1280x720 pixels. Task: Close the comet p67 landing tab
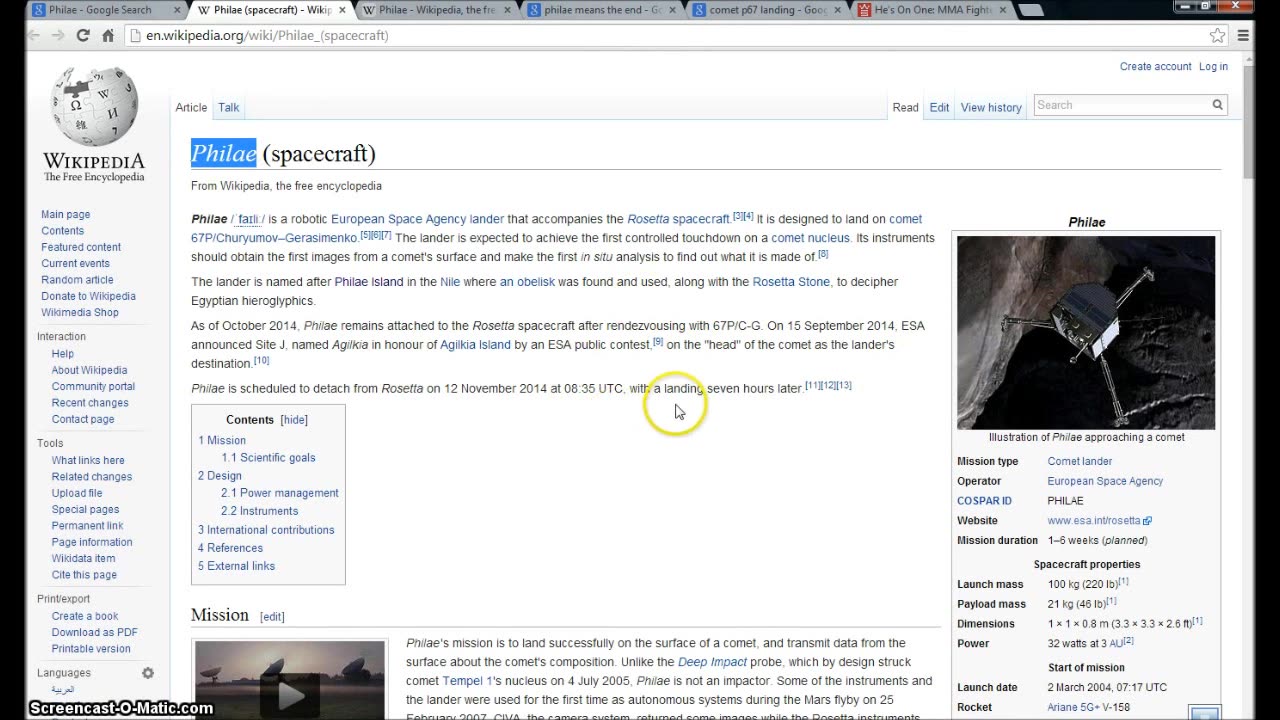pos(837,10)
